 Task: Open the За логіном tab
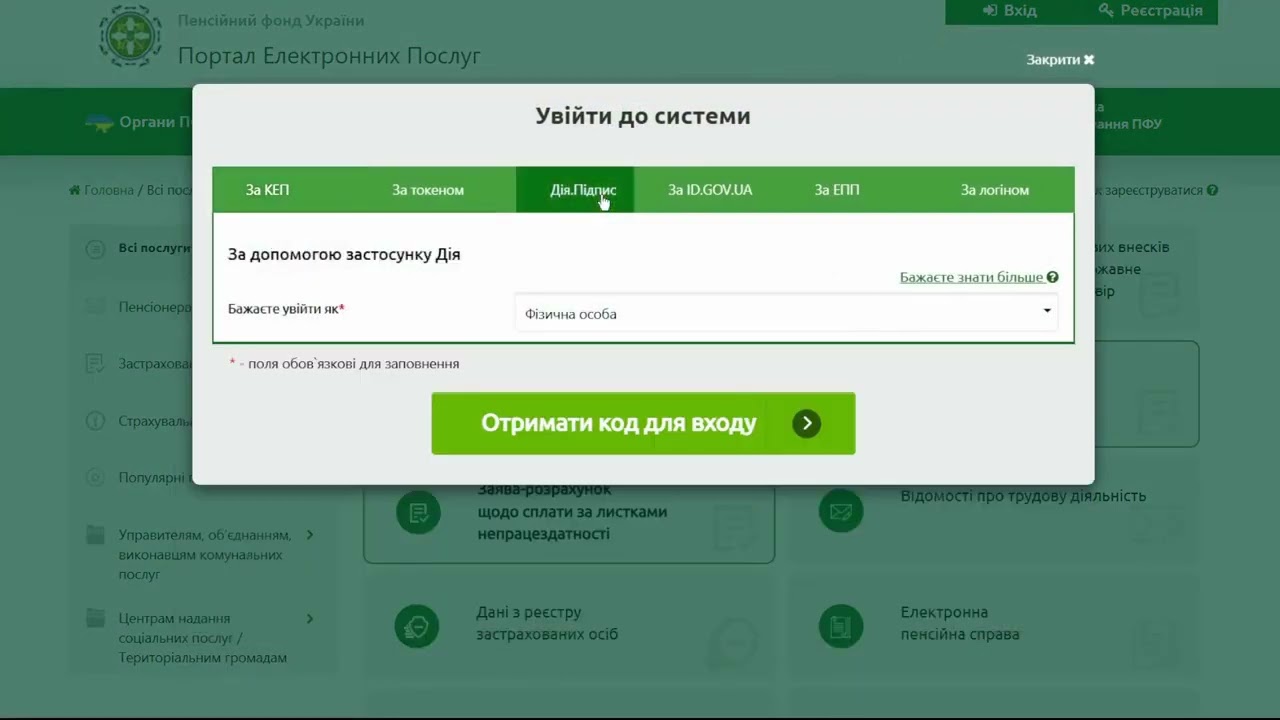(995, 190)
